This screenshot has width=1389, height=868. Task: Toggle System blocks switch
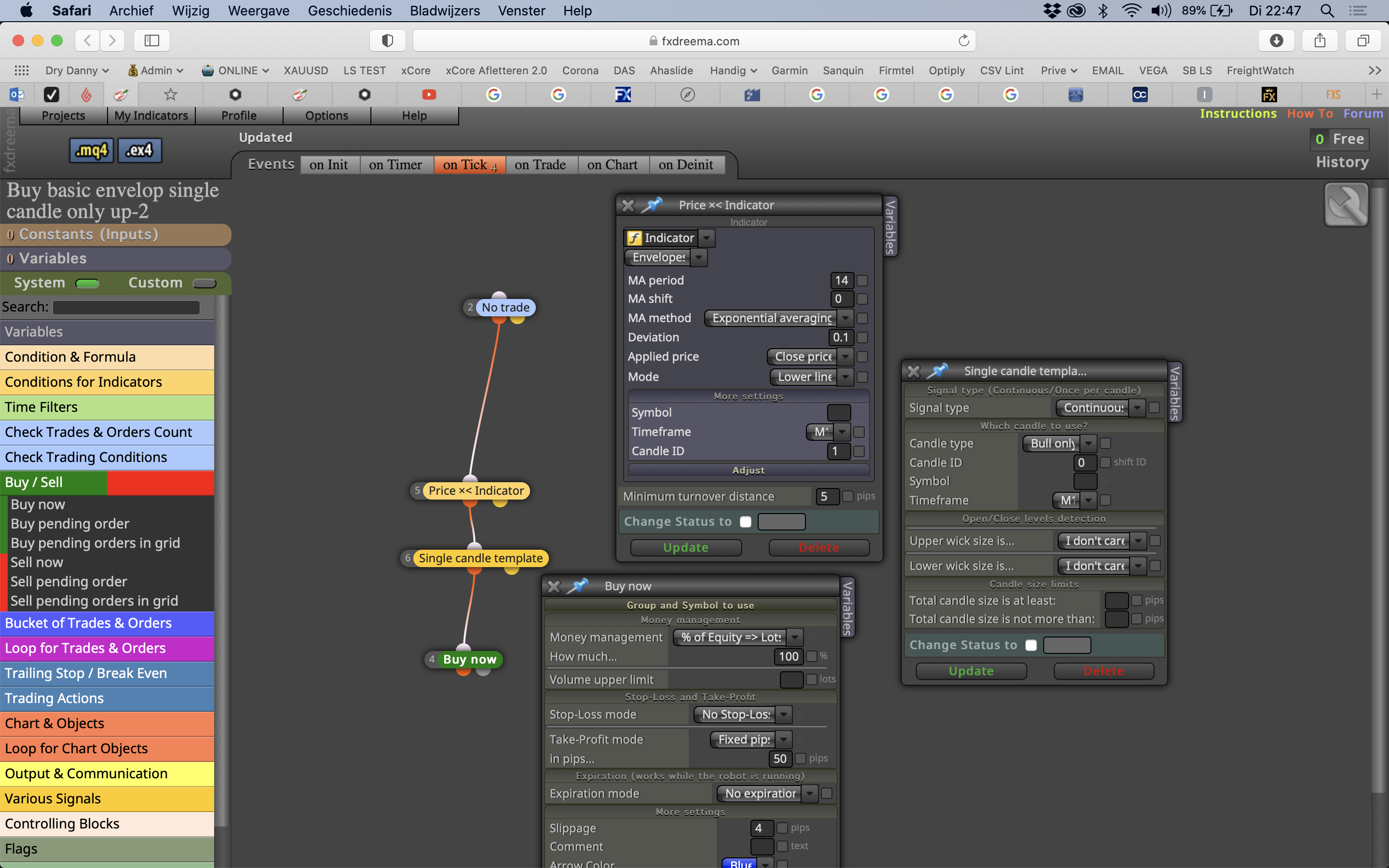[x=87, y=283]
